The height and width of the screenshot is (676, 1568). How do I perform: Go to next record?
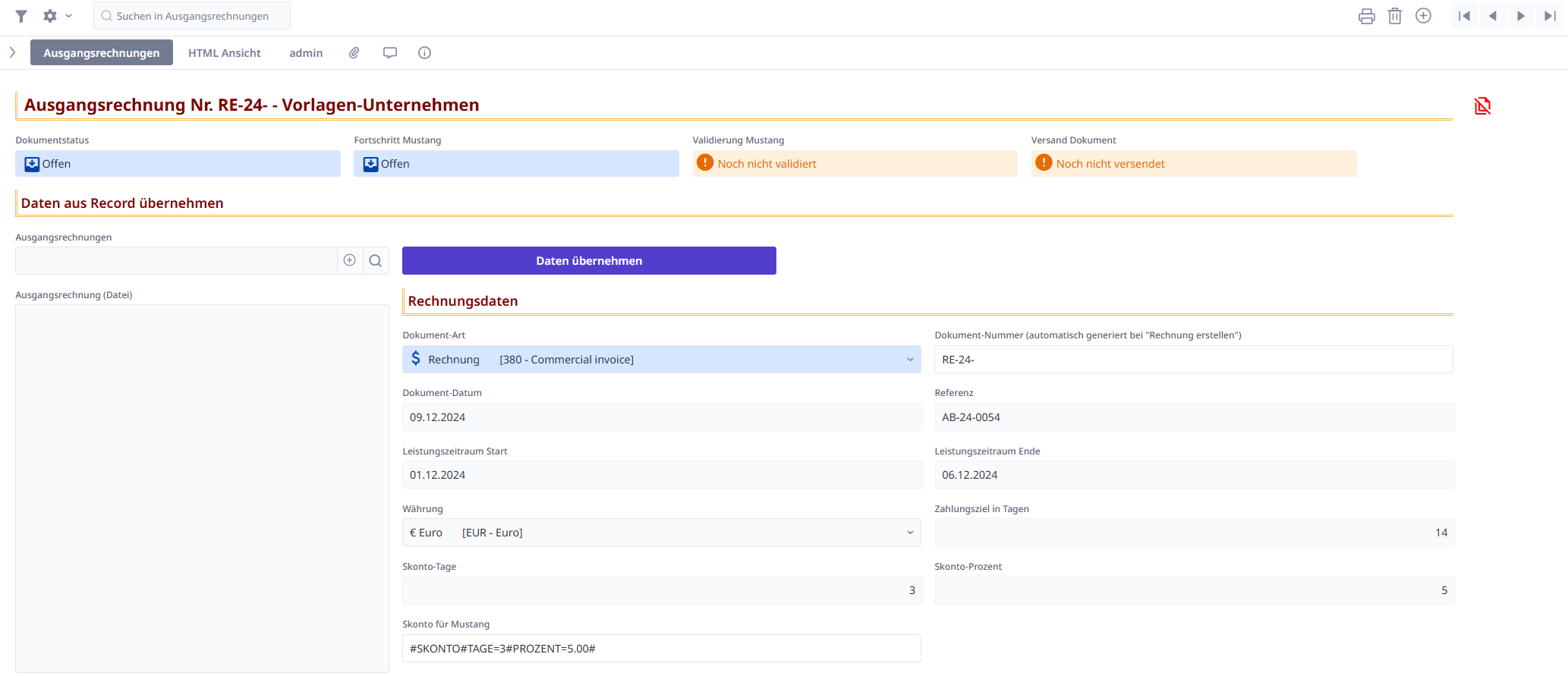(x=1520, y=16)
